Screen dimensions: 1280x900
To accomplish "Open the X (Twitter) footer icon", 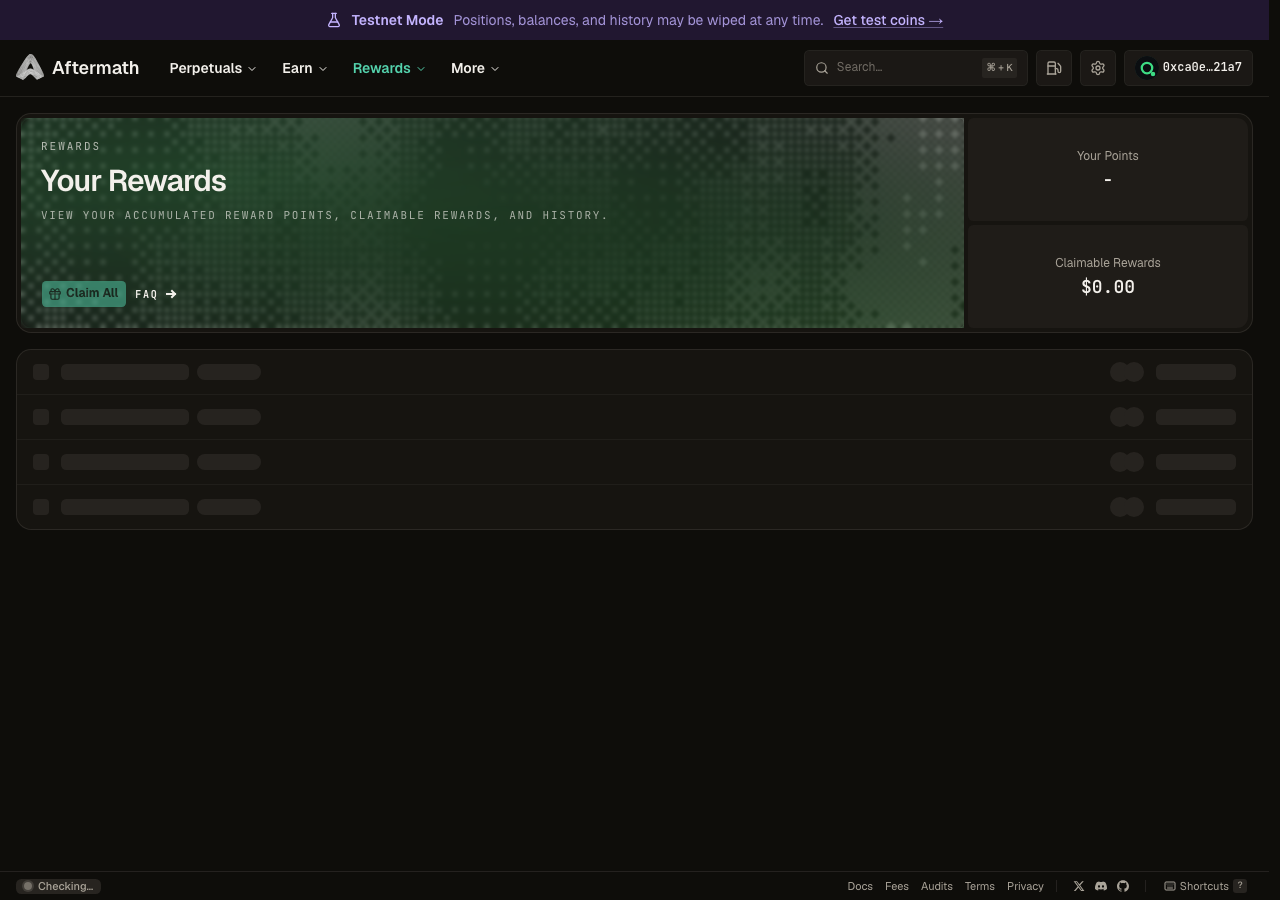I will pyautogui.click(x=1079, y=886).
